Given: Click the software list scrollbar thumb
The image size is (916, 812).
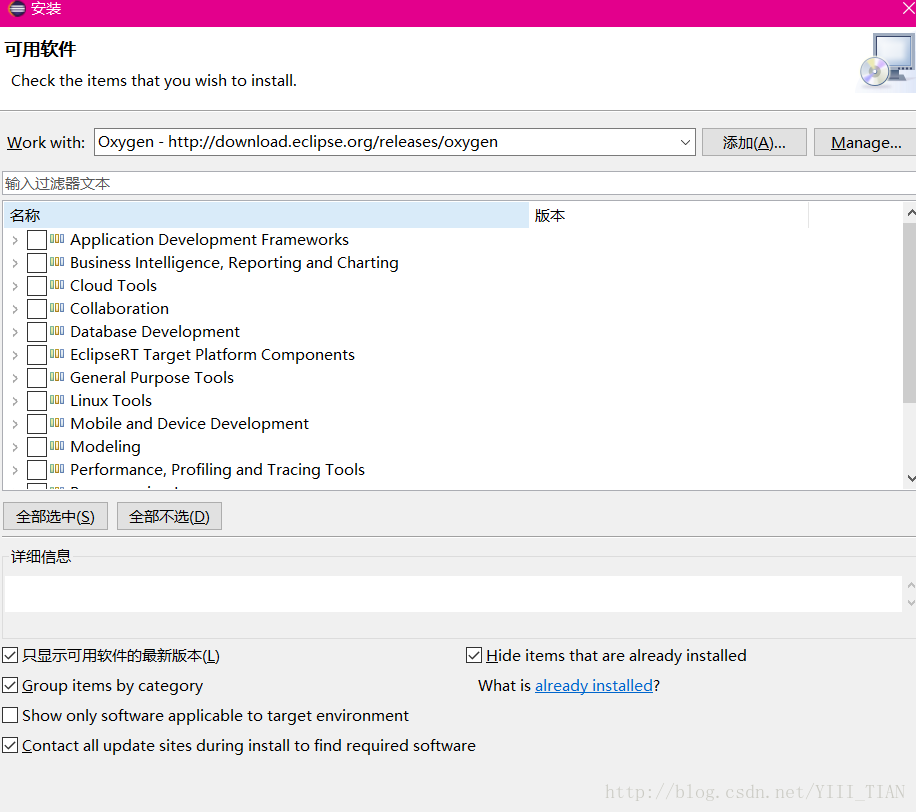Looking at the screenshot, I should coord(910,313).
